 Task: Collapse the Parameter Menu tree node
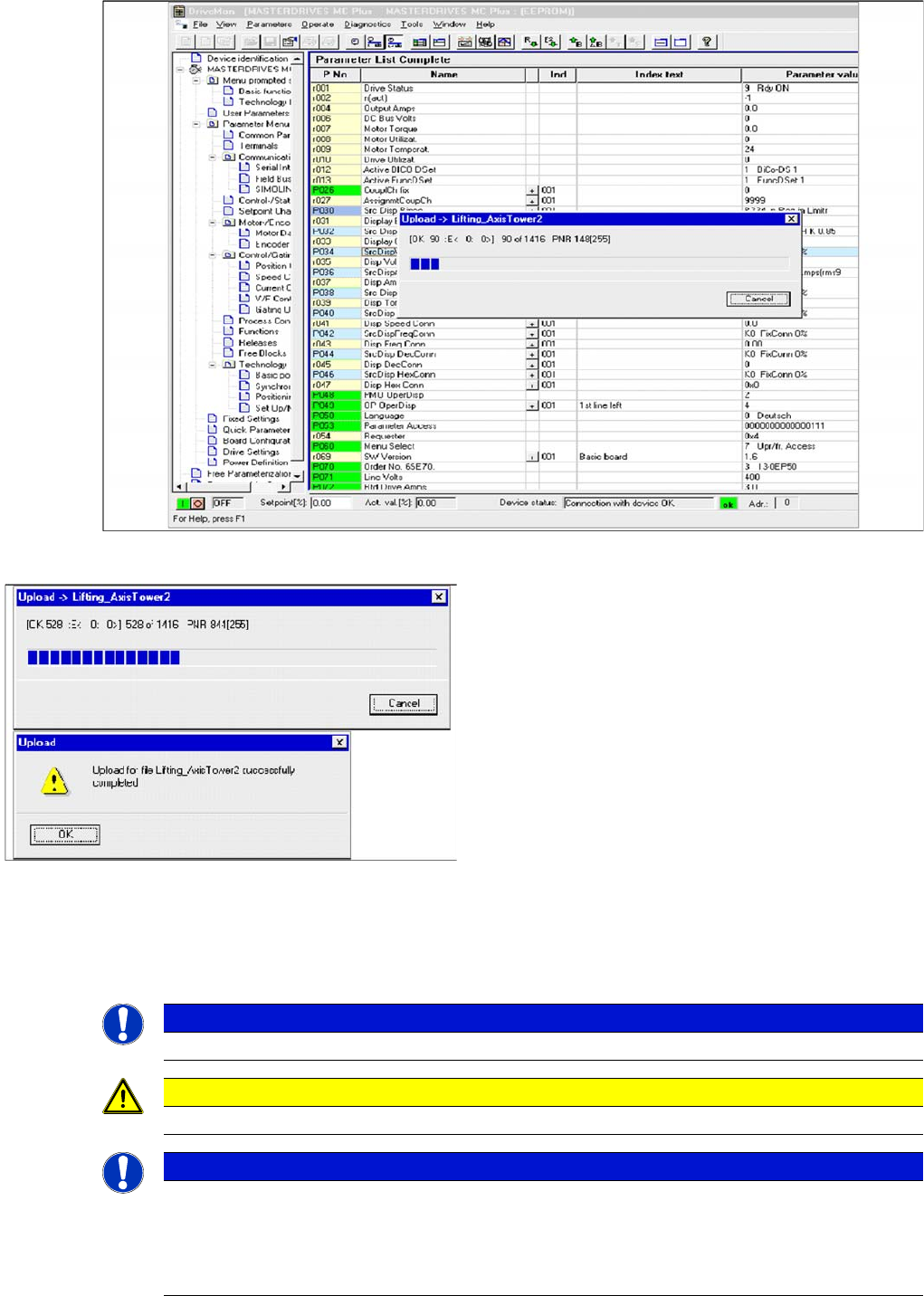tap(196, 124)
